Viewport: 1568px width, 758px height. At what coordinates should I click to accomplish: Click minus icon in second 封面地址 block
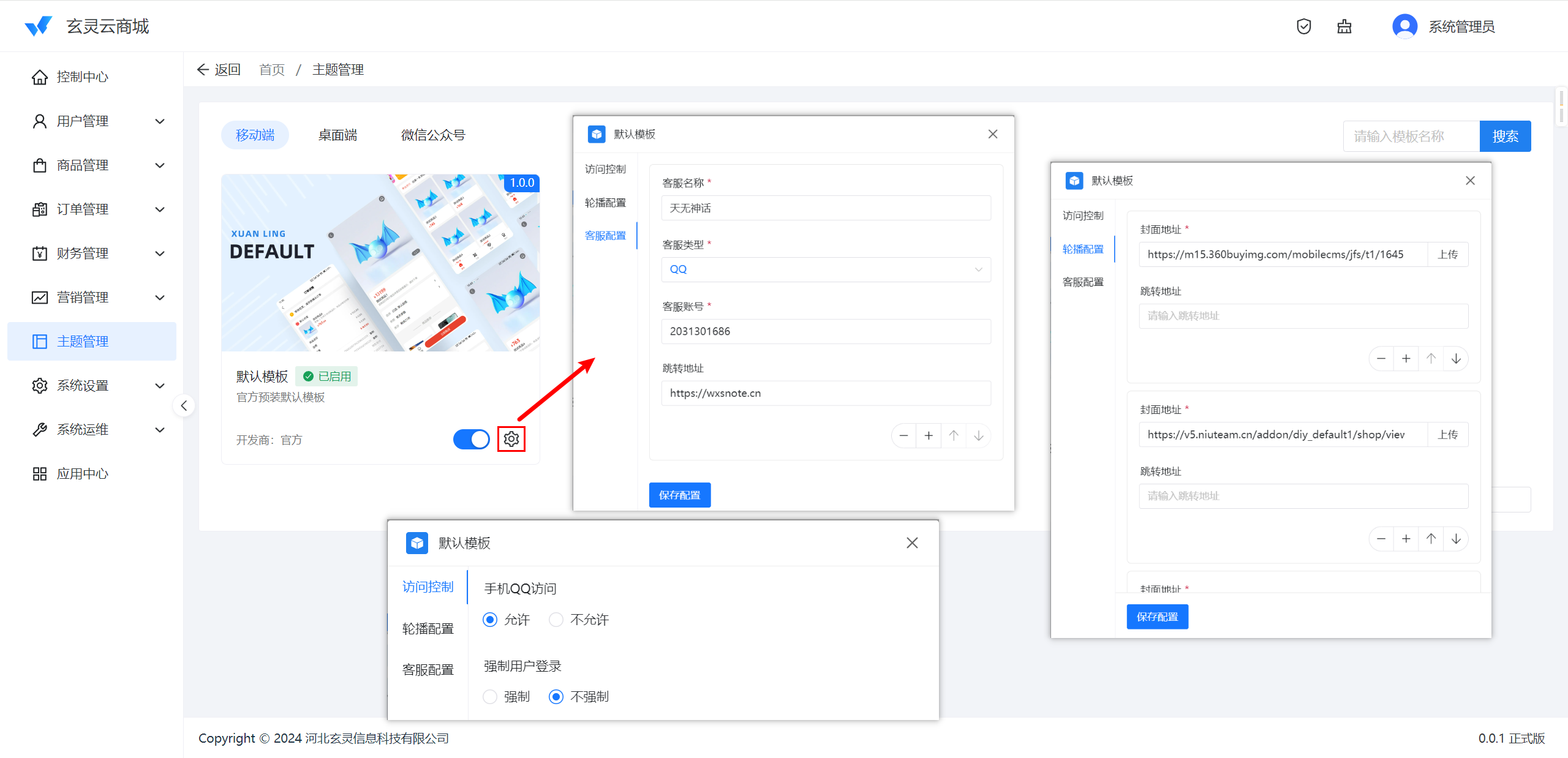tap(1381, 539)
